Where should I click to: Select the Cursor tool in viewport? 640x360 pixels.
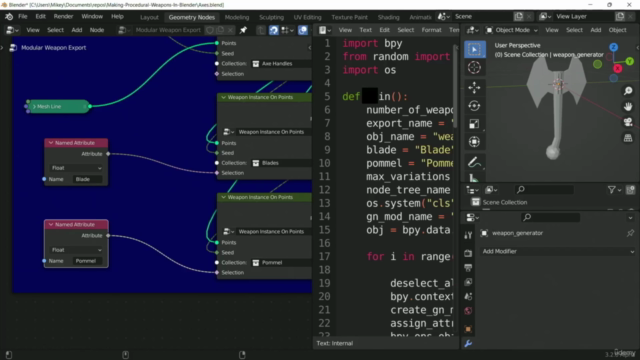coord(474,68)
